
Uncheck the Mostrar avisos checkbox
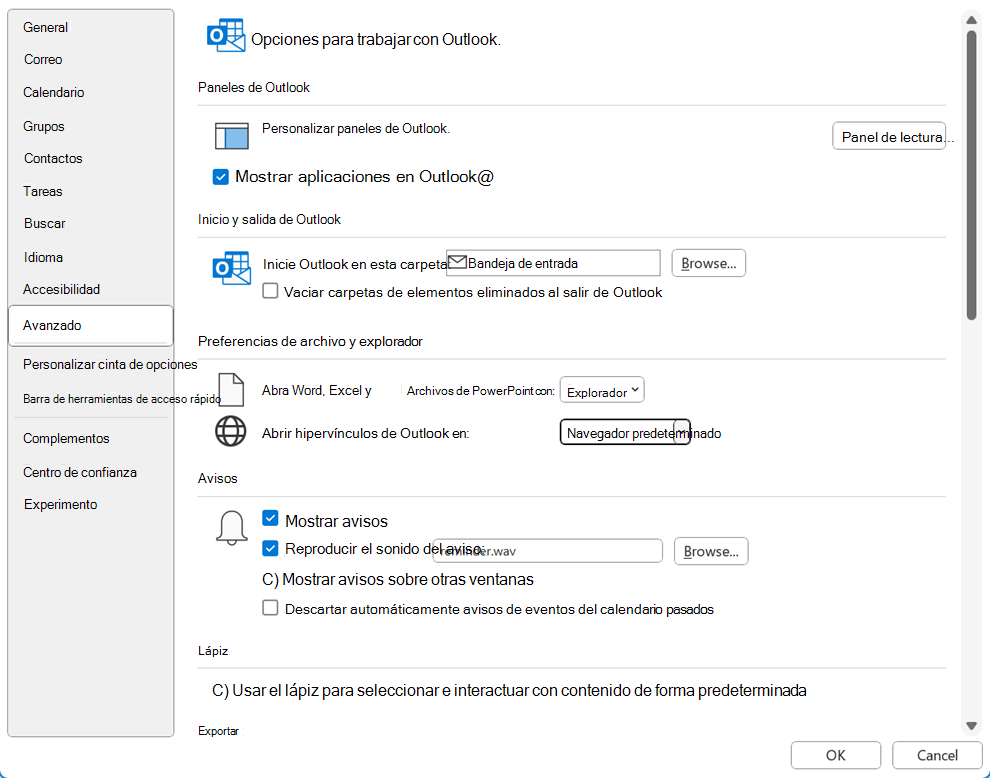click(x=270, y=518)
